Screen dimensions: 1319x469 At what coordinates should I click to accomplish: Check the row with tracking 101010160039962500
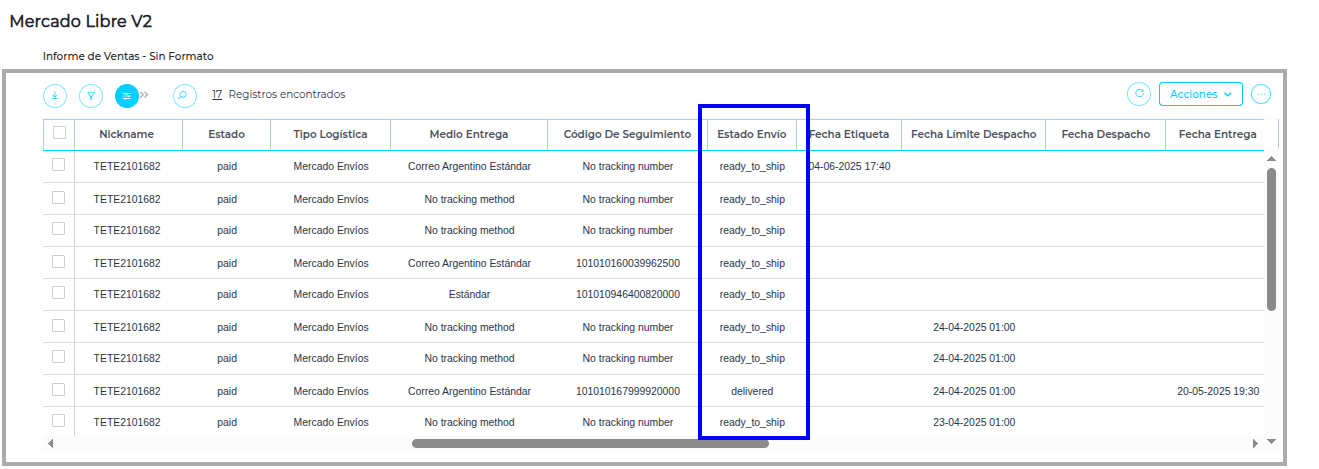[59, 261]
